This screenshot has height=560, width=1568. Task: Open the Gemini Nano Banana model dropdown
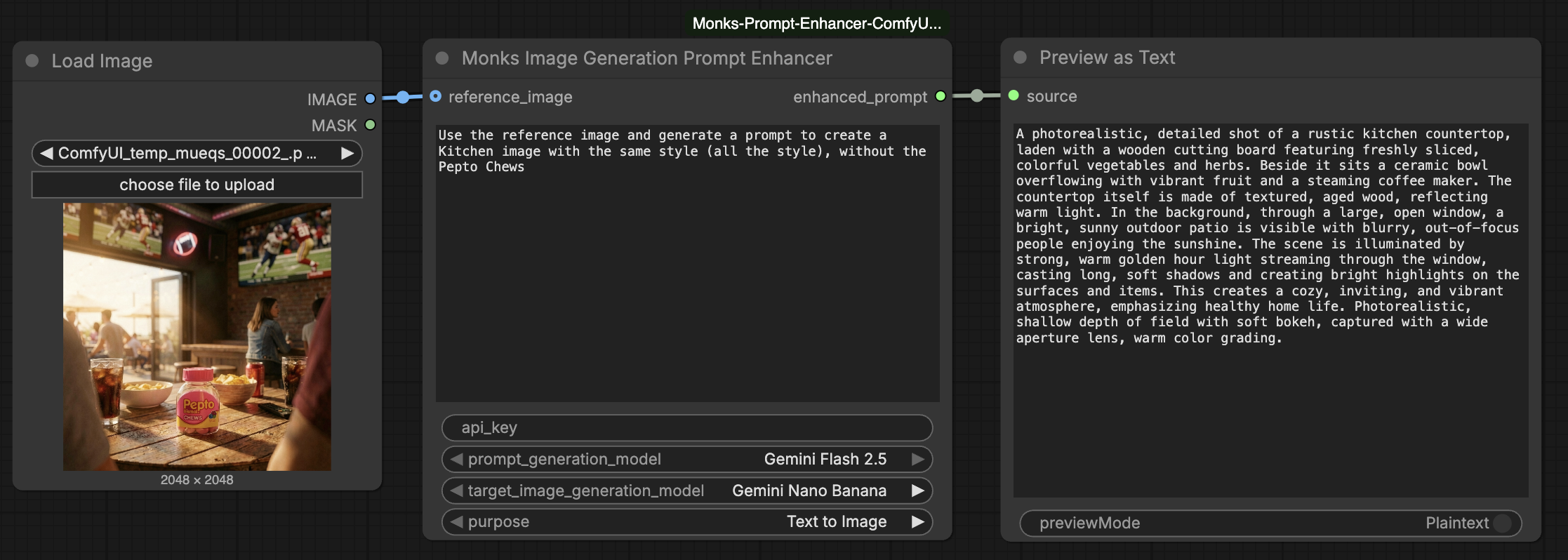(x=687, y=491)
